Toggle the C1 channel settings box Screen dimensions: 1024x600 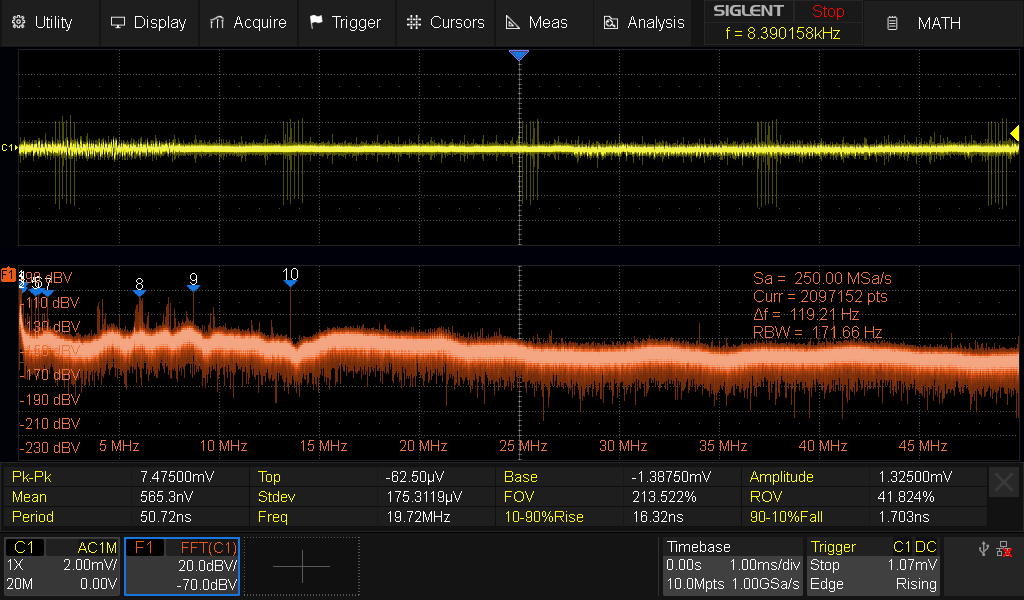click(62, 566)
